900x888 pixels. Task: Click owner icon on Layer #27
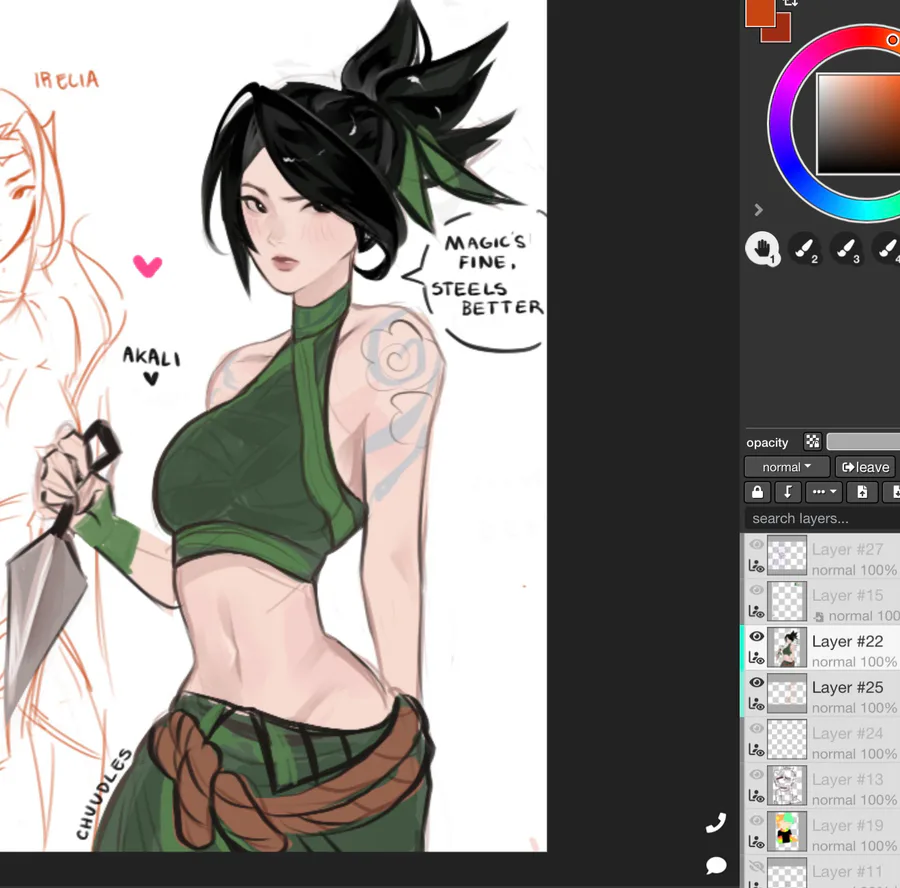point(756,567)
